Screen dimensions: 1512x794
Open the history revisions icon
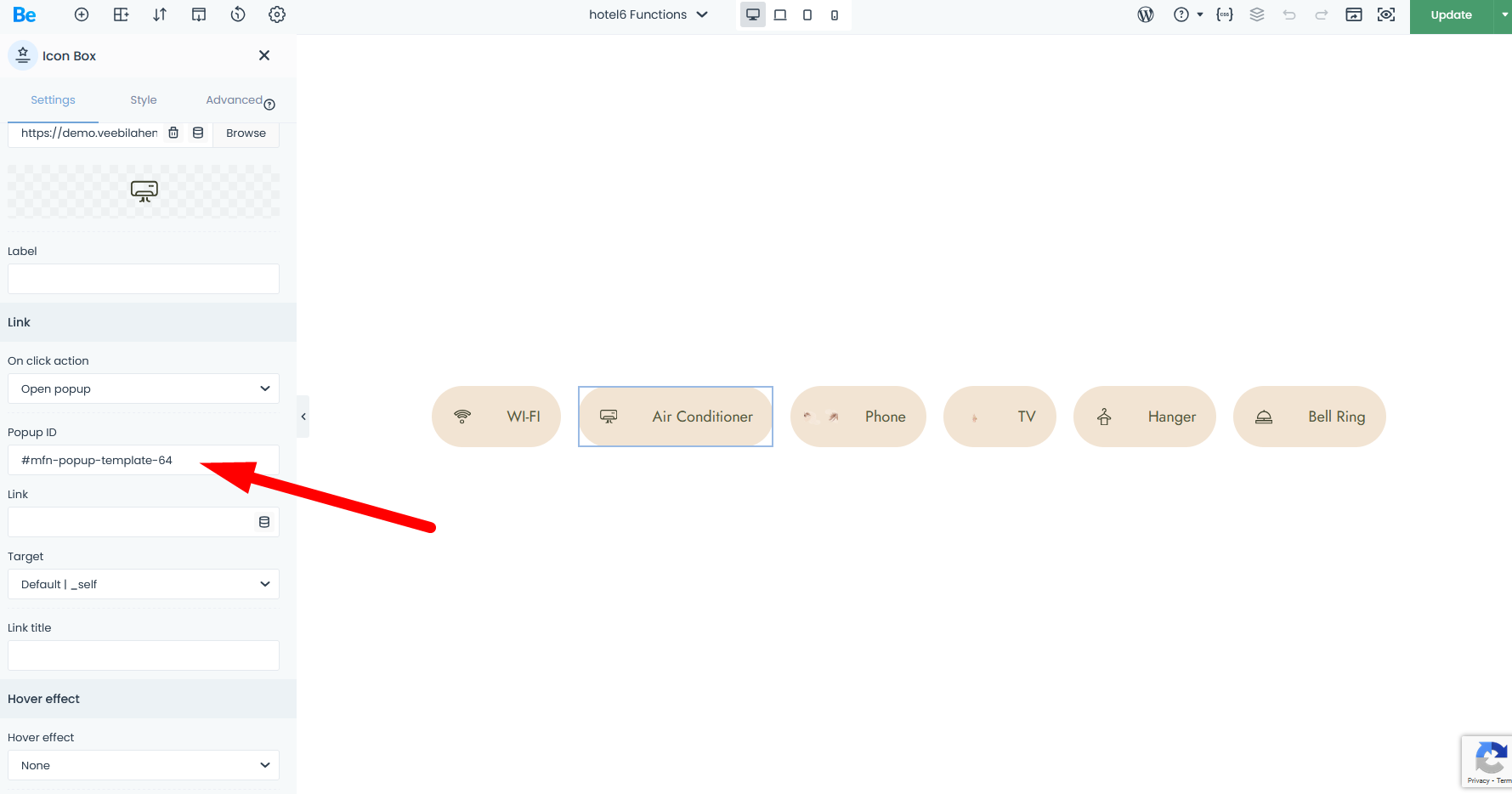[x=238, y=14]
